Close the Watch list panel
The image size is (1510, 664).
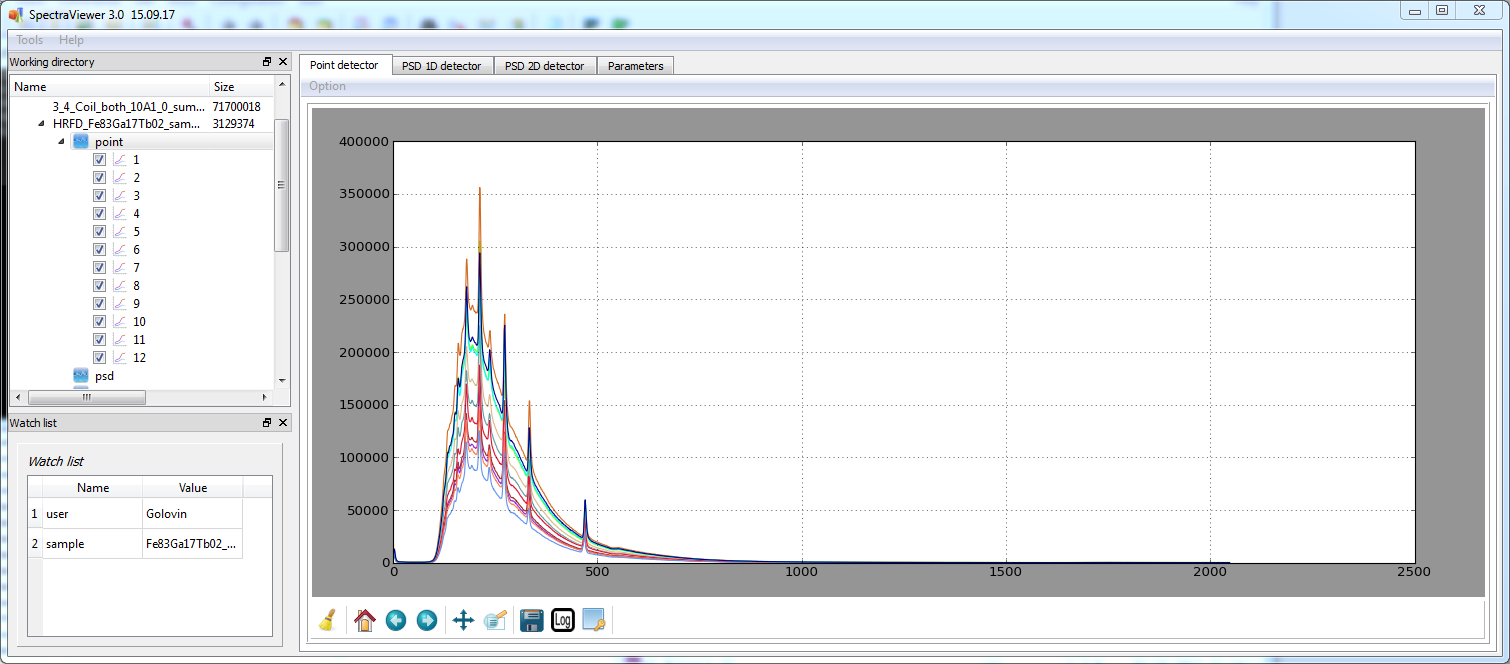283,423
